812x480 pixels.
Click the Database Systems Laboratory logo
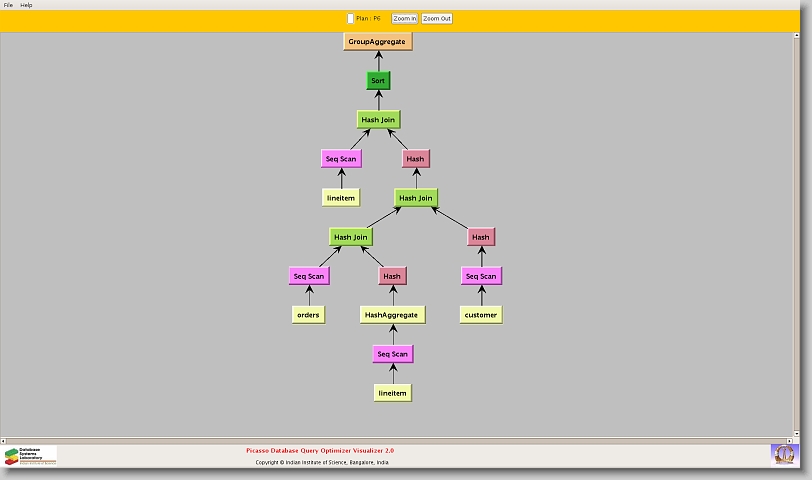tap(30, 455)
